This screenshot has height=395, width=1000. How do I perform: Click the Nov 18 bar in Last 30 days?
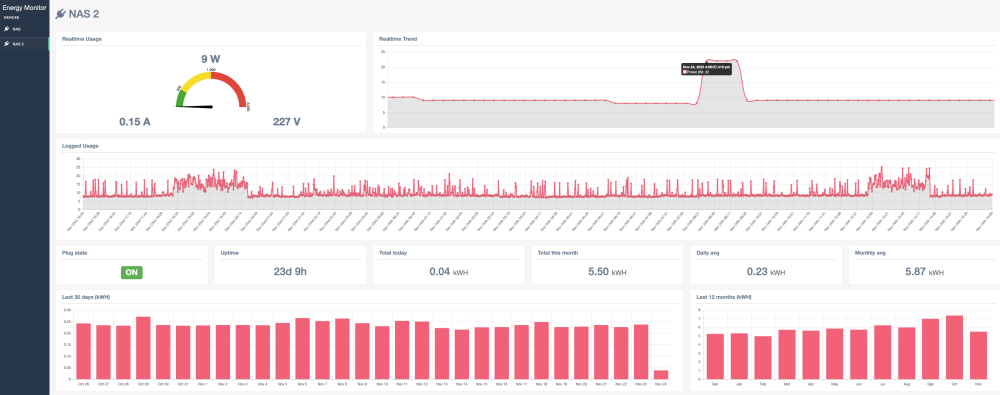[541, 350]
